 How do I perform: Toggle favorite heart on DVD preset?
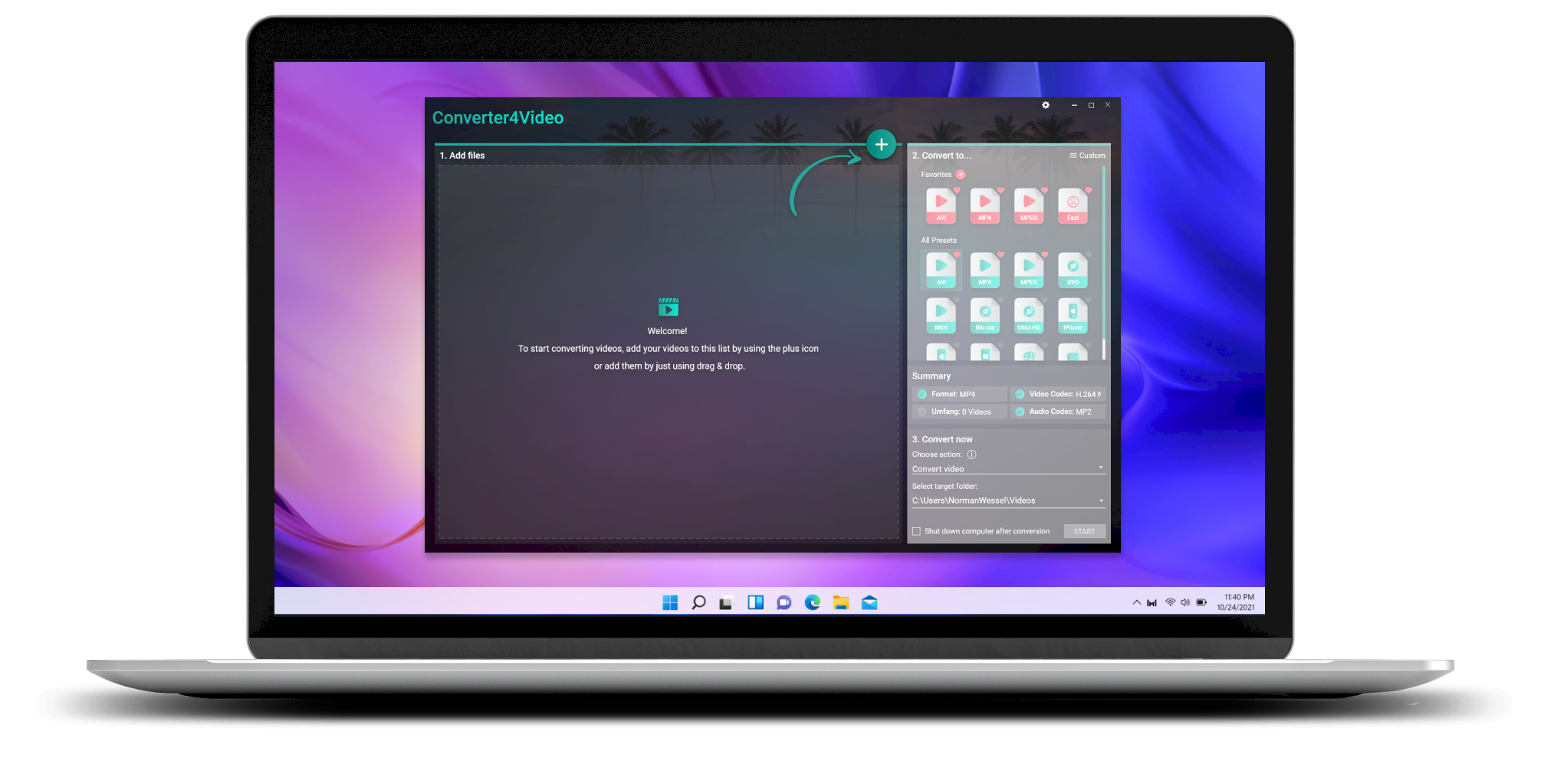tap(1088, 254)
